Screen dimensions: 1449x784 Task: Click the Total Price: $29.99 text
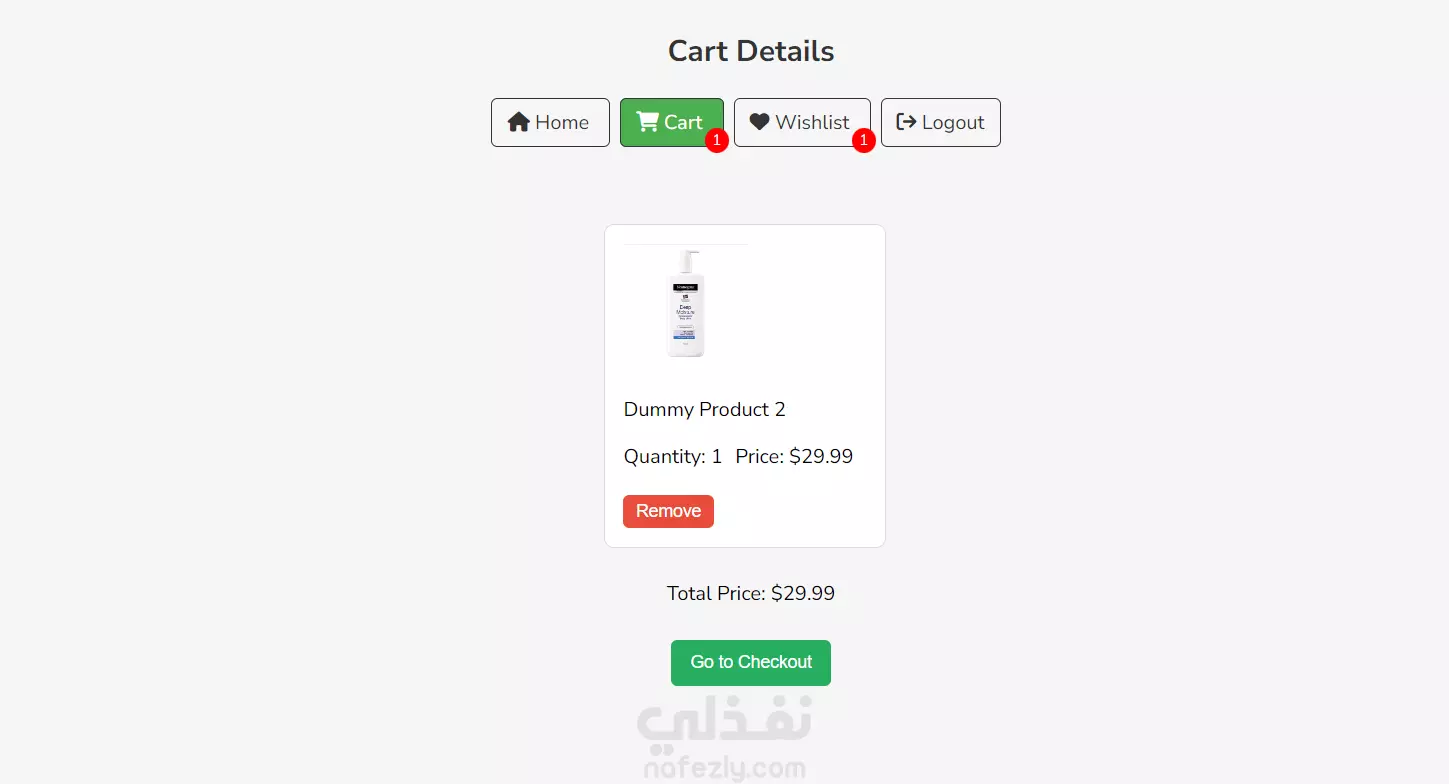click(x=751, y=593)
